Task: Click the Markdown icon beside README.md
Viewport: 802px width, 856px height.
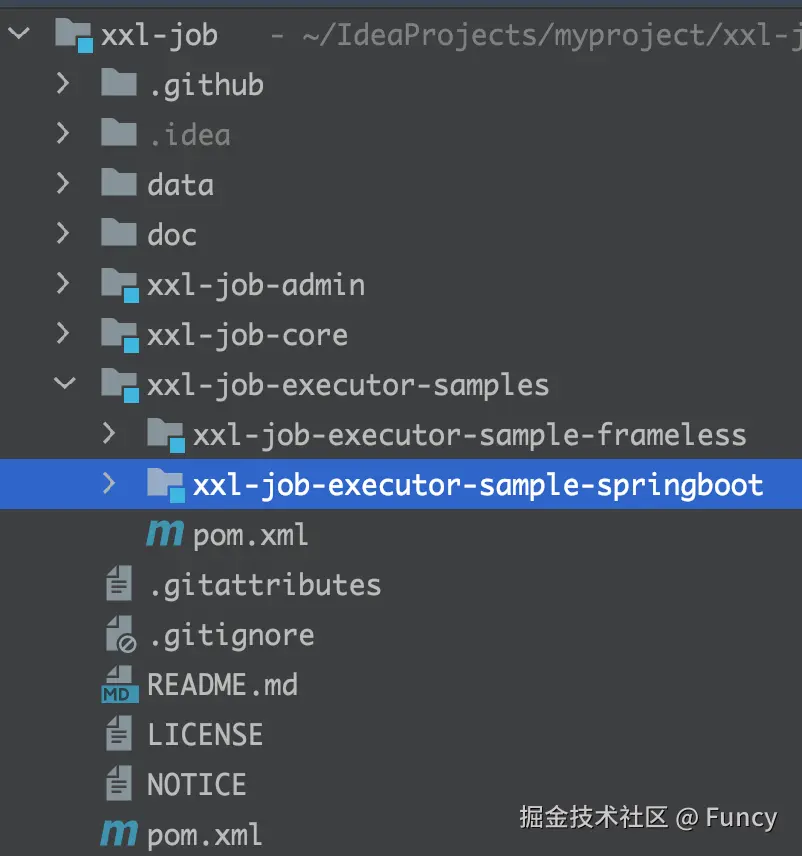Action: [120, 685]
